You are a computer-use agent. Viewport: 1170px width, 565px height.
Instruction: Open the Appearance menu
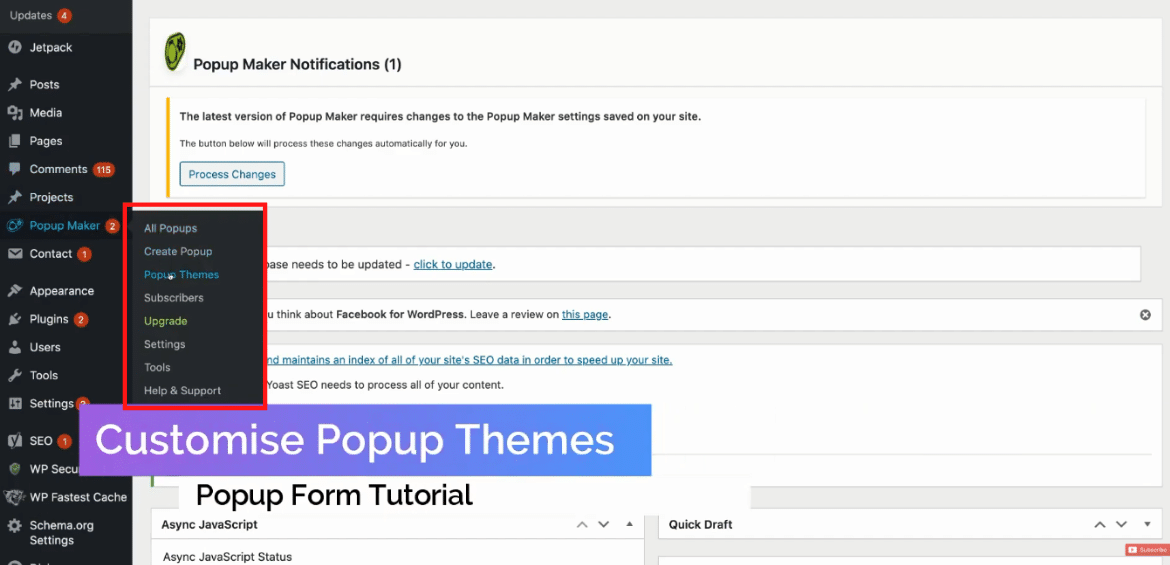pos(61,291)
